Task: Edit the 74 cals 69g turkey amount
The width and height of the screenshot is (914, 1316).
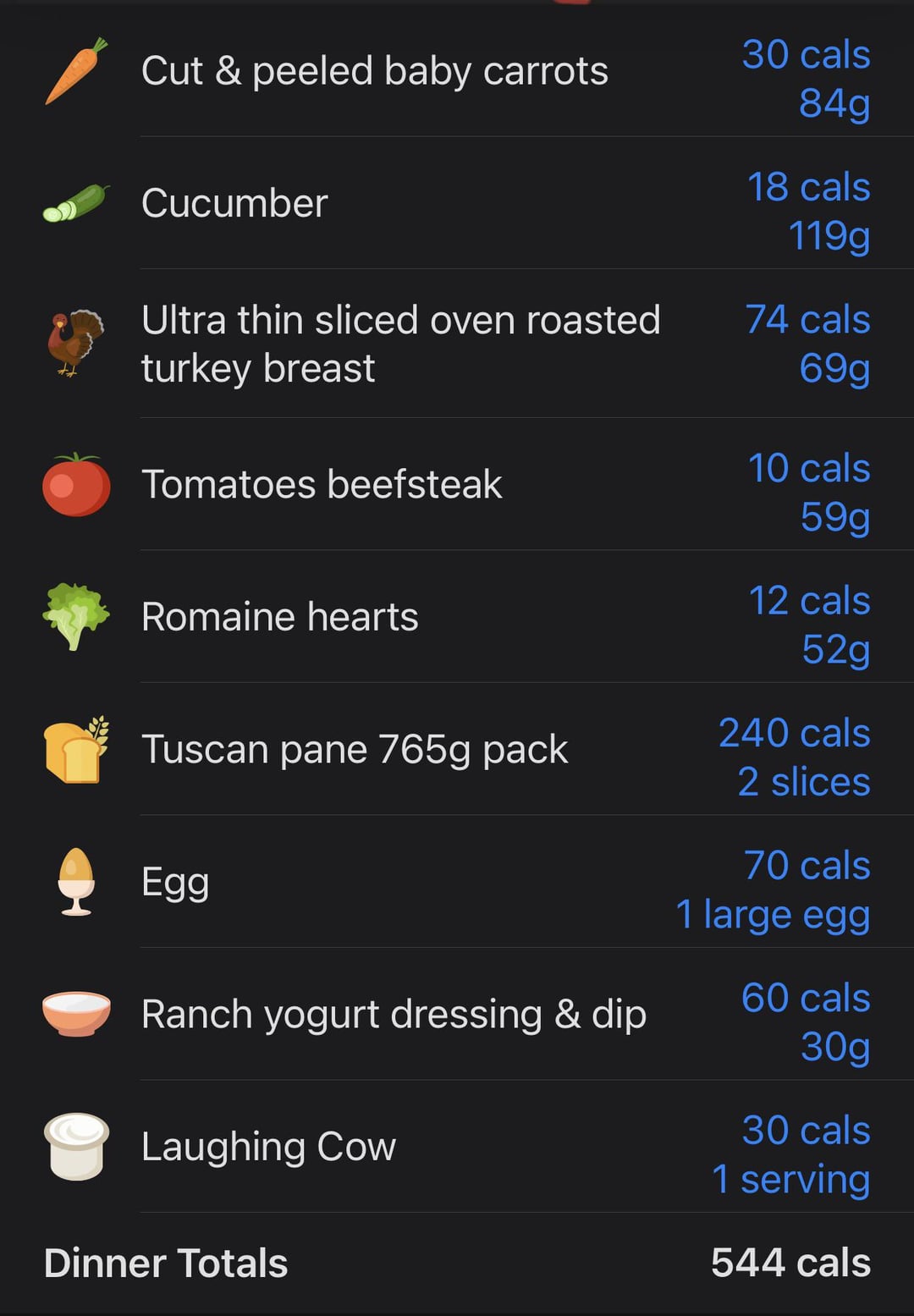Action: click(807, 344)
